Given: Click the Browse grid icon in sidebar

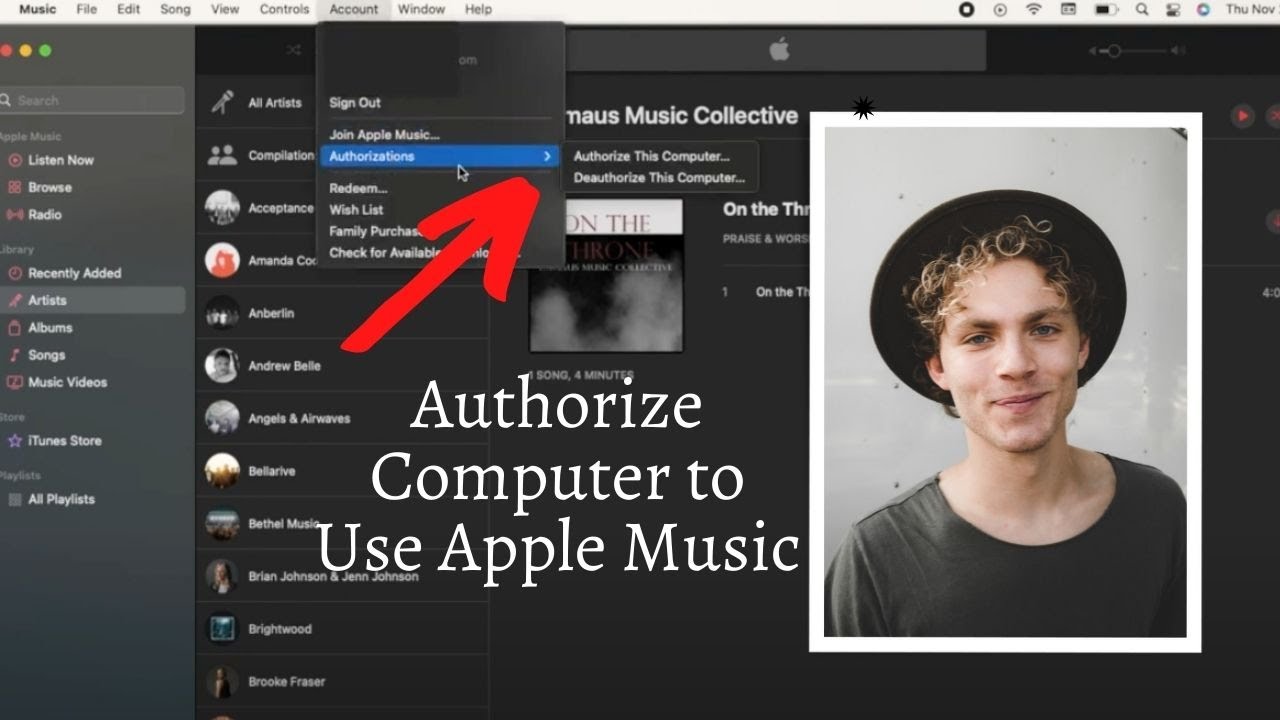Looking at the screenshot, I should pyautogui.click(x=14, y=187).
